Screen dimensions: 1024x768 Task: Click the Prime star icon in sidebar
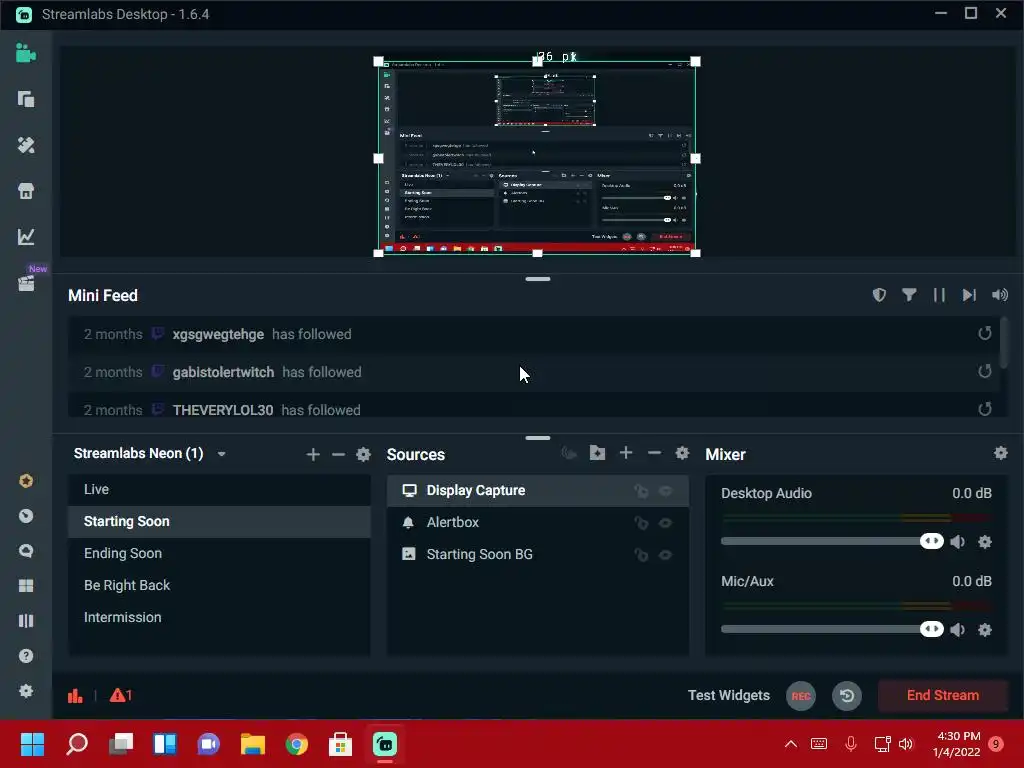(25, 481)
